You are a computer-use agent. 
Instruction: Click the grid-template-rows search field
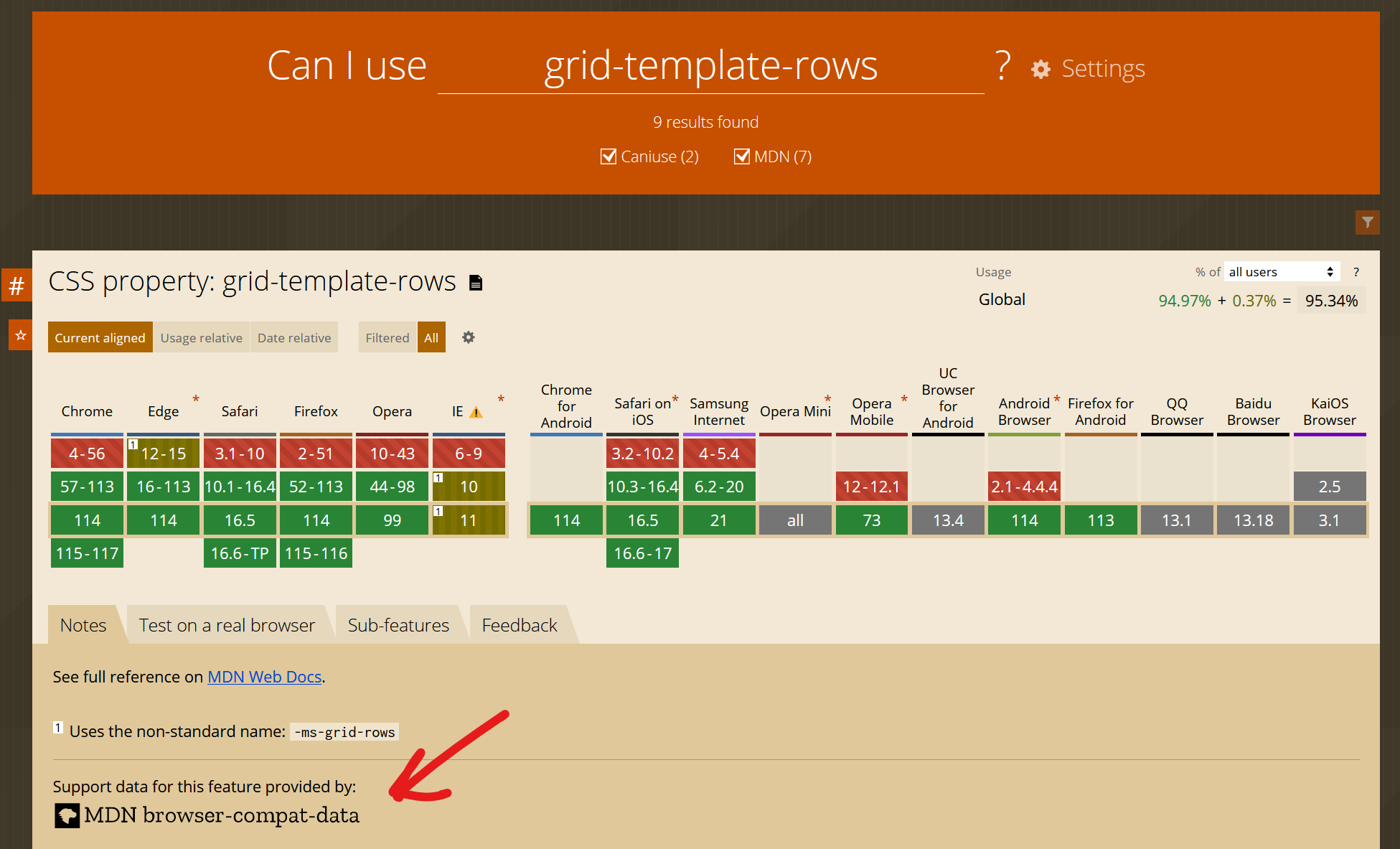pos(710,66)
